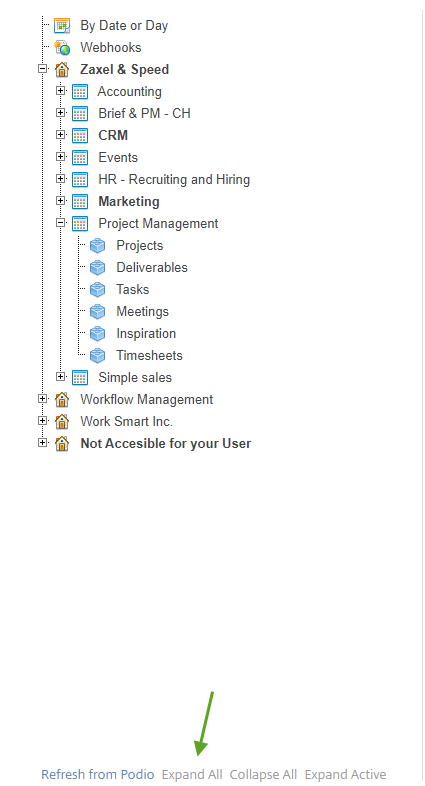Select the Tasks tree item

pyautogui.click(x=133, y=290)
